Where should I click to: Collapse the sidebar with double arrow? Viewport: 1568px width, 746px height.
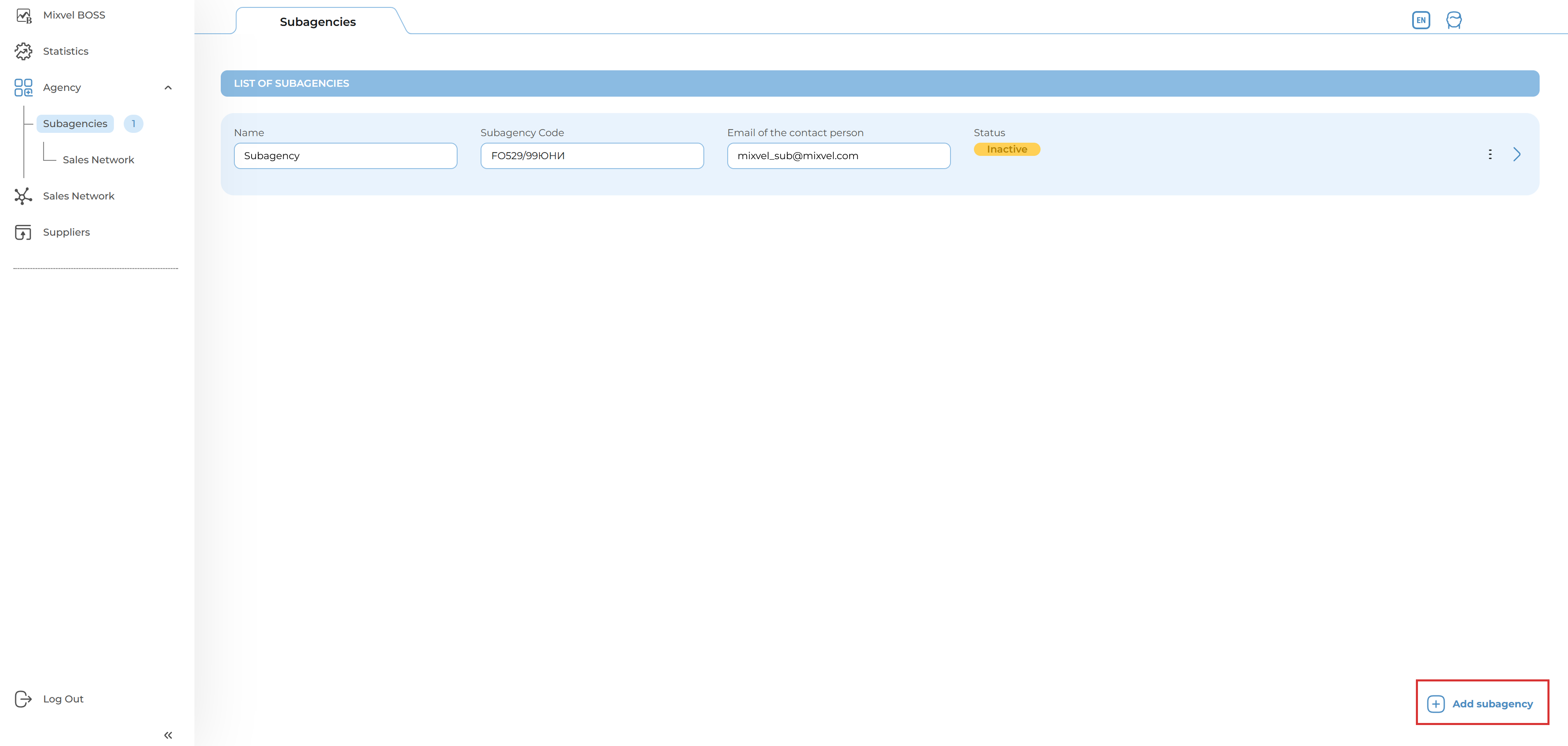[168, 735]
